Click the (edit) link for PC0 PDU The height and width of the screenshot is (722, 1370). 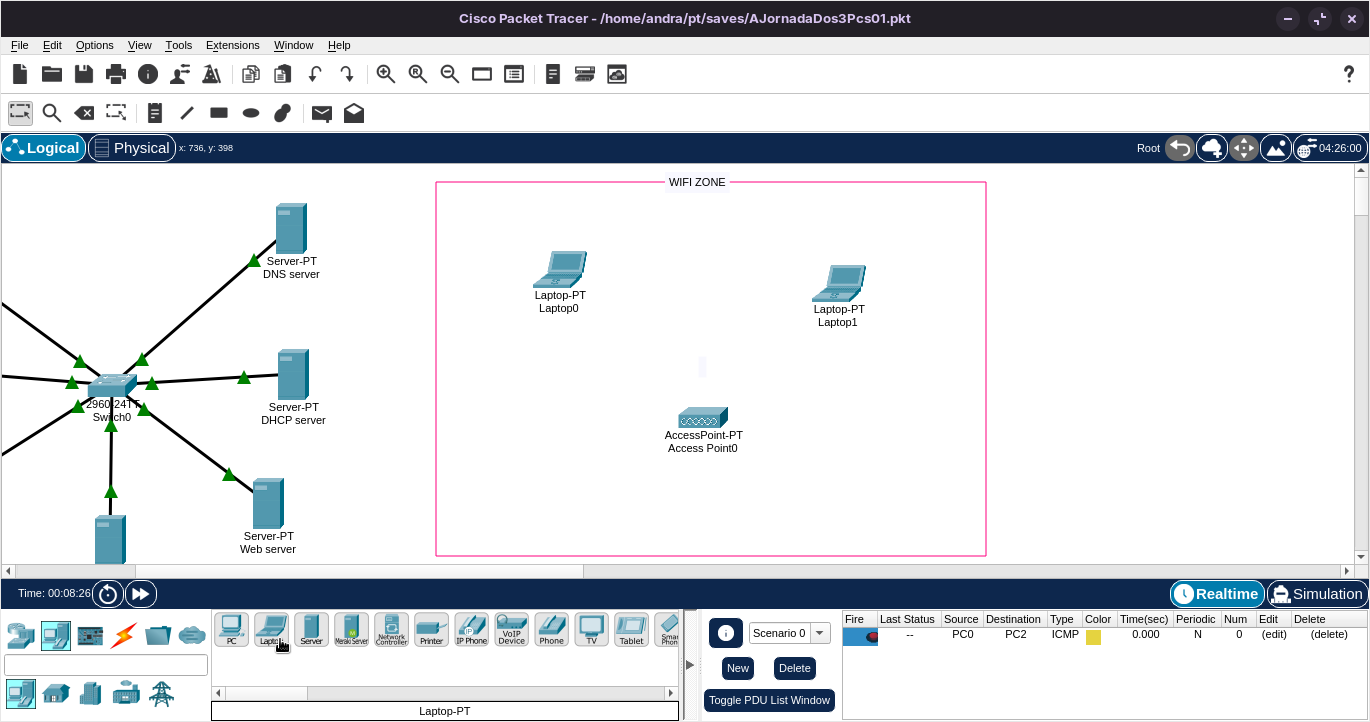[1274, 634]
